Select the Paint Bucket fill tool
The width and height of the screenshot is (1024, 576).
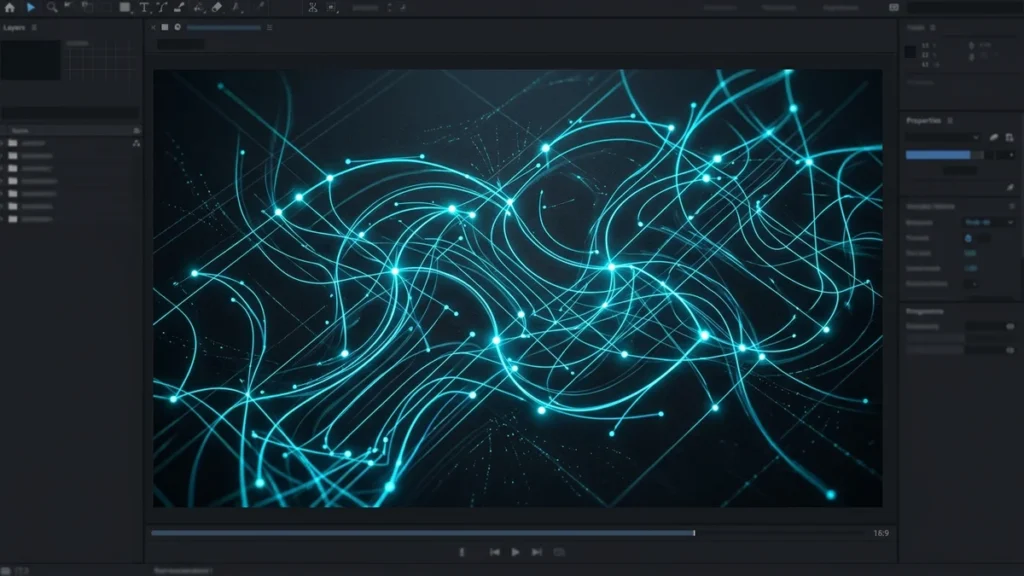click(x=199, y=8)
